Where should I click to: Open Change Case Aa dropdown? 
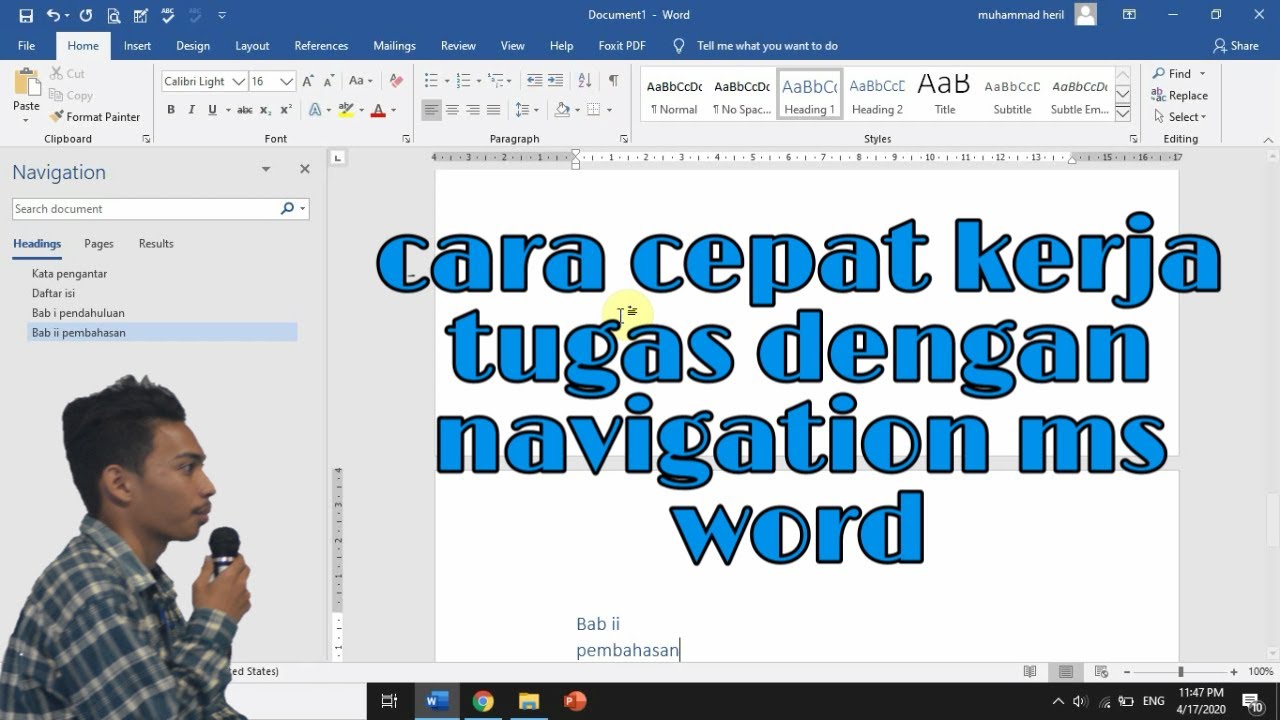360,81
